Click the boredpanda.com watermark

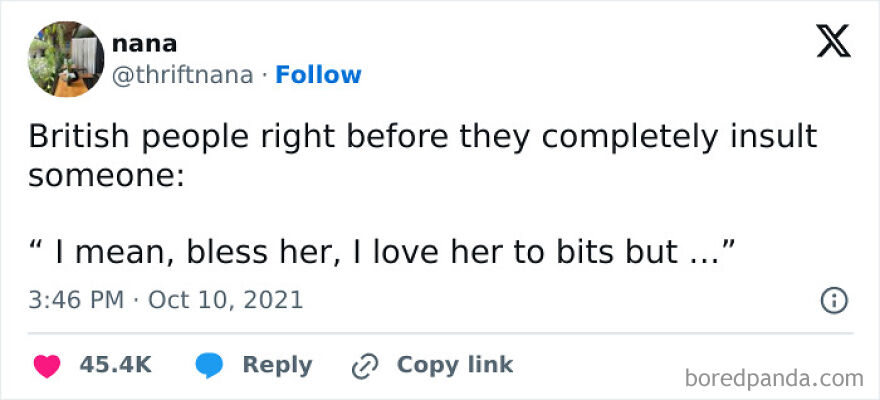pyautogui.click(x=775, y=378)
